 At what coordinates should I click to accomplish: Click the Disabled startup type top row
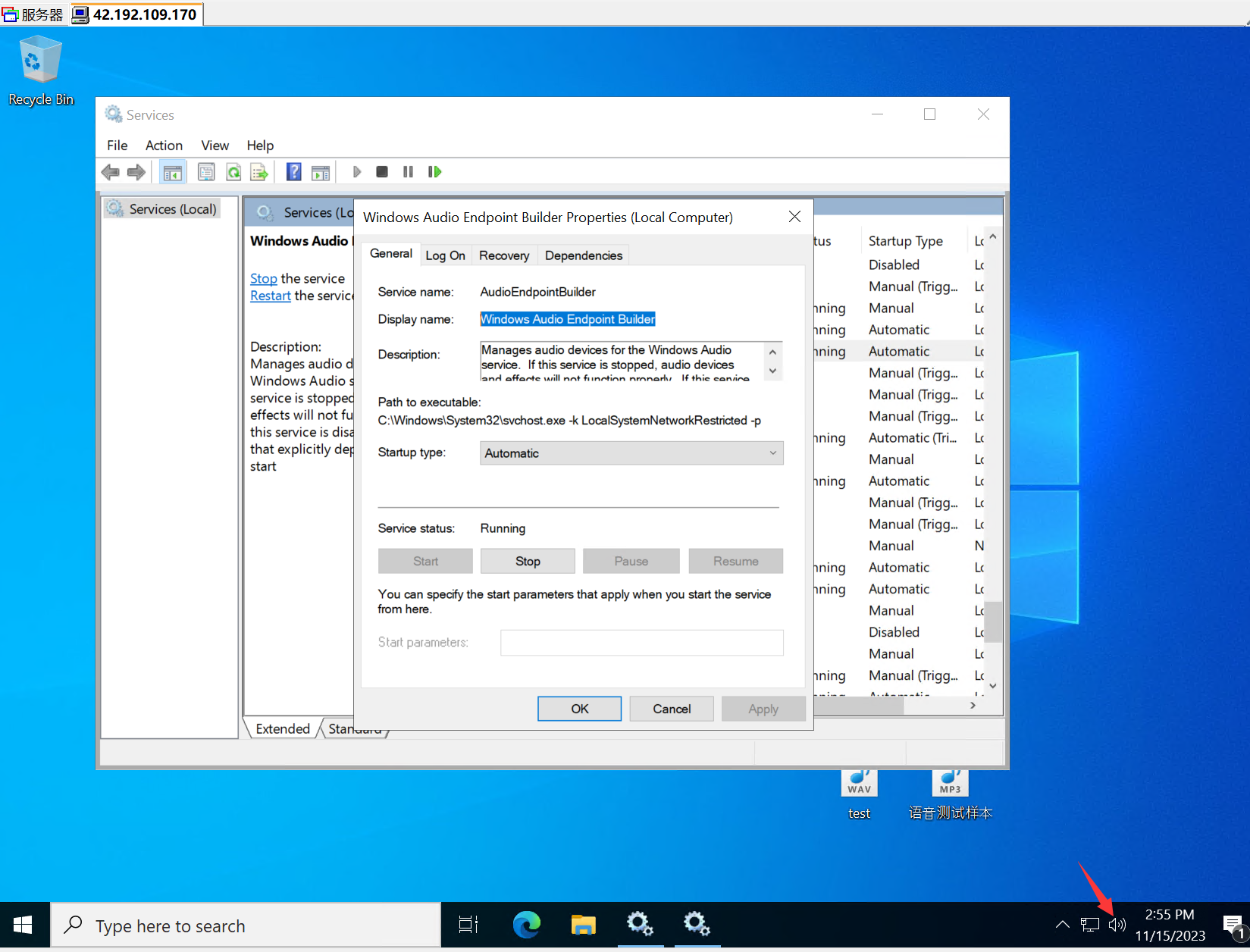pos(894,265)
